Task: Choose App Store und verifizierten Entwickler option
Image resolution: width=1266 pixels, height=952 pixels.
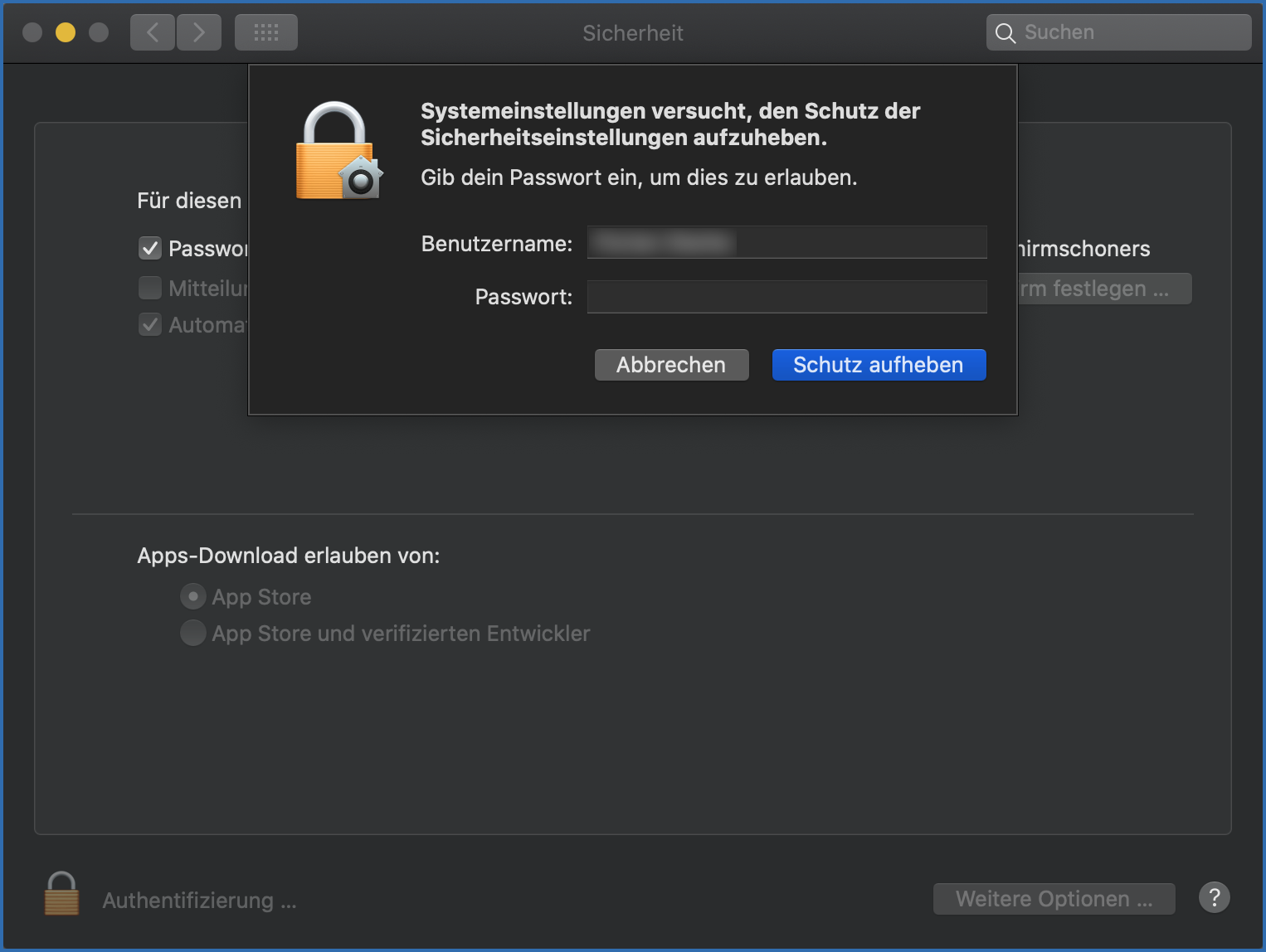Action: point(192,632)
